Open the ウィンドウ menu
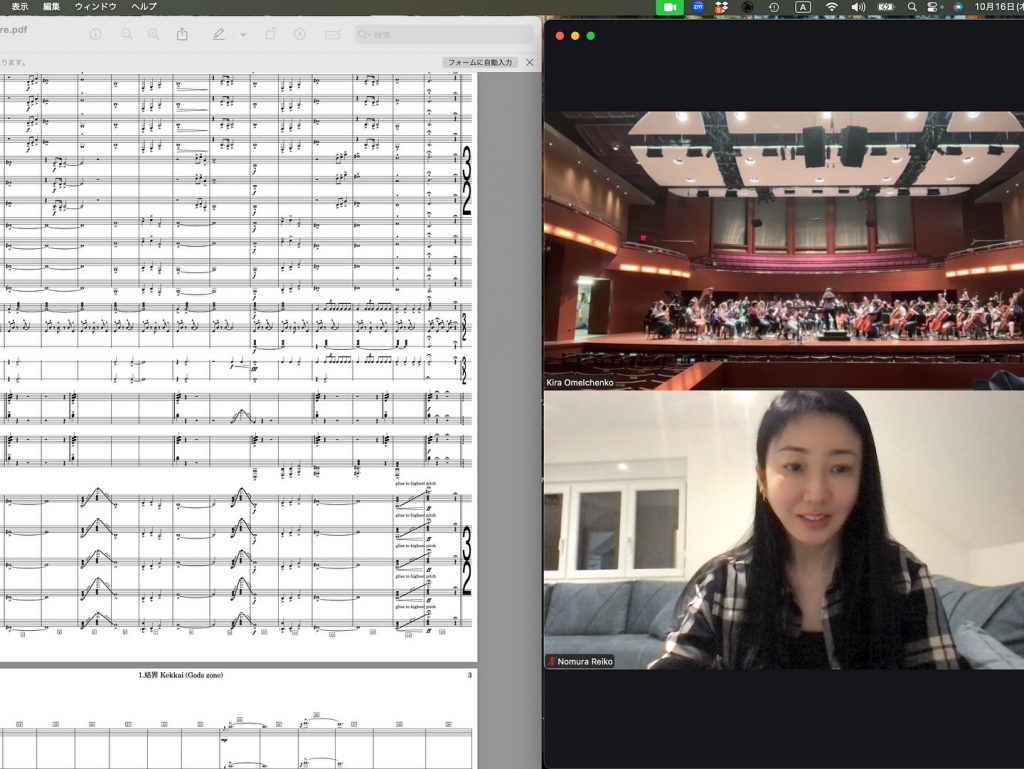Viewport: 1024px width, 769px height. (95, 7)
